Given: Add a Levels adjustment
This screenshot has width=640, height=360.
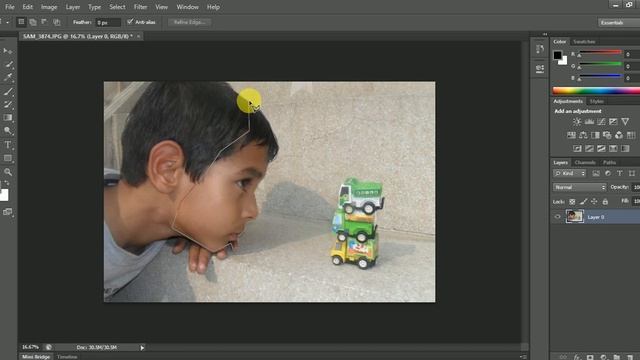Looking at the screenshot, I should pyautogui.click(x=589, y=122).
